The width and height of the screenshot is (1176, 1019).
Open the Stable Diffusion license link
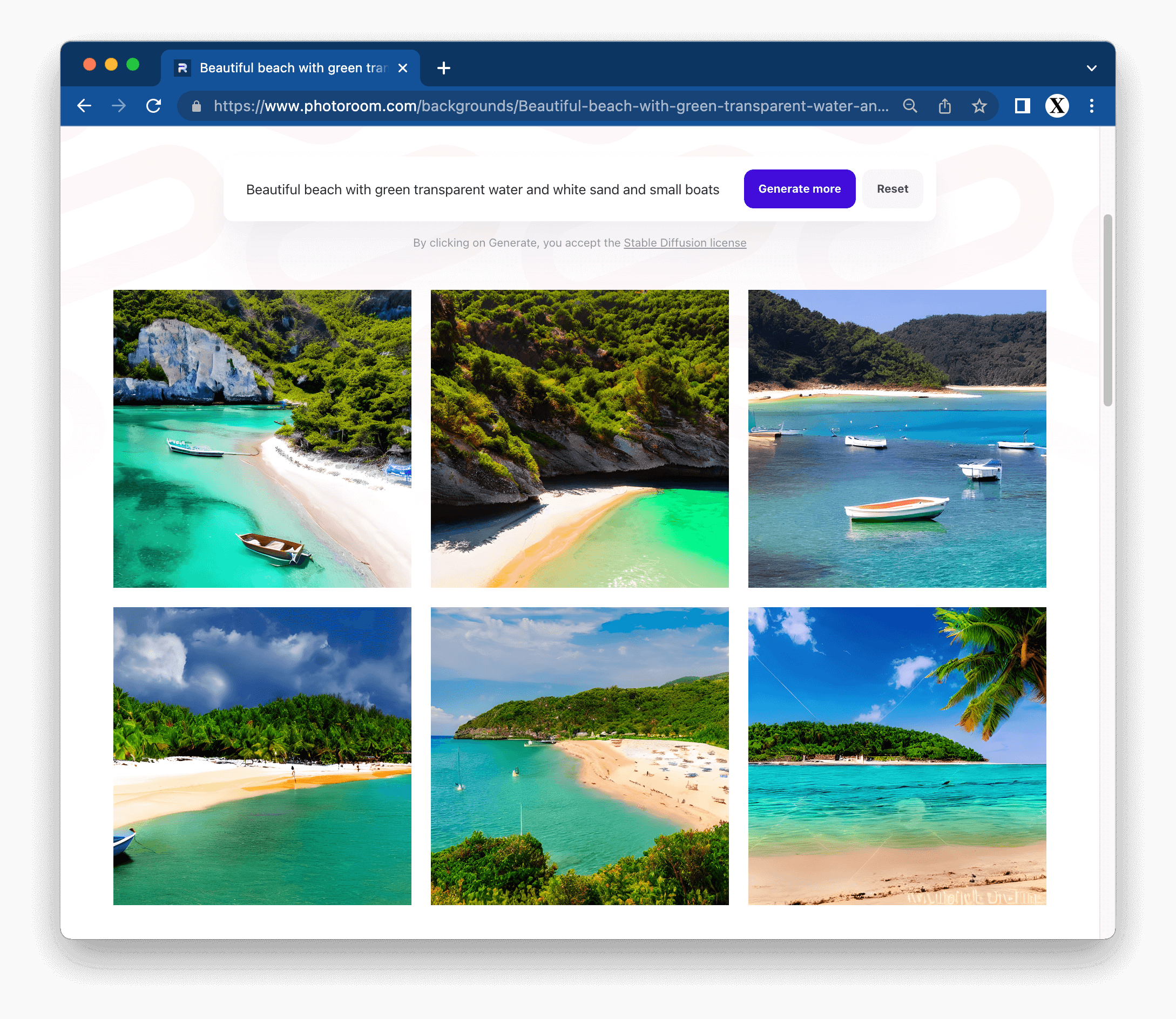tap(685, 243)
